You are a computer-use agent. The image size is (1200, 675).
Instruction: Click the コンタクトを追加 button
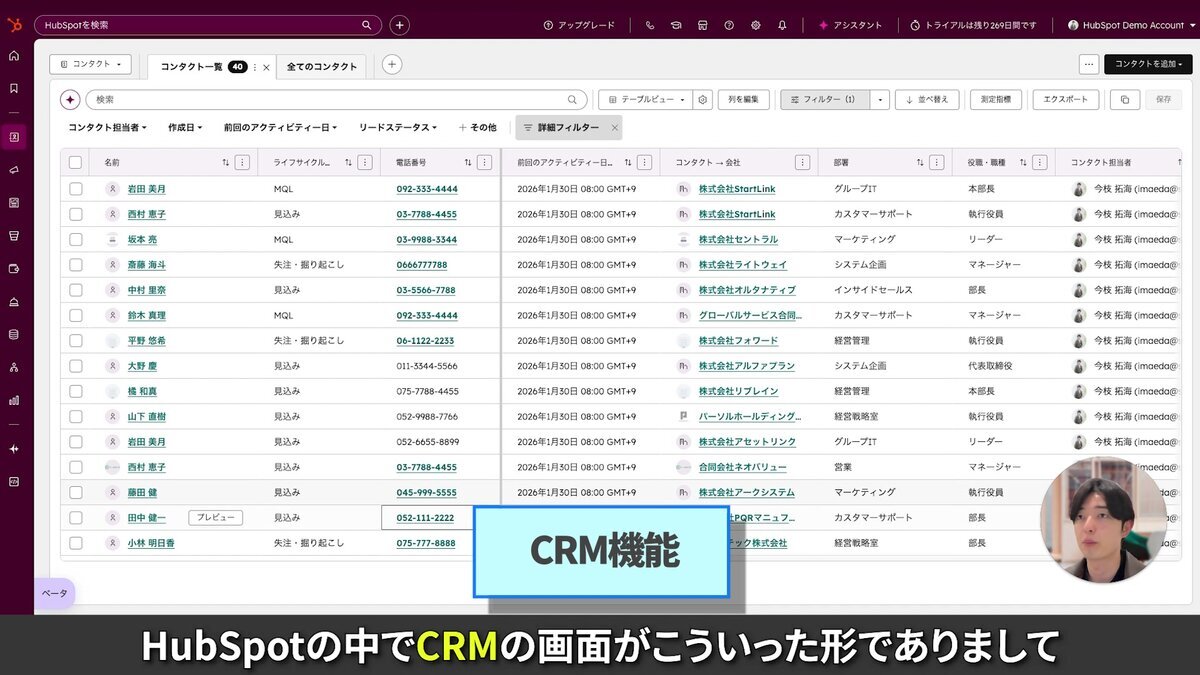pyautogui.click(x=1146, y=62)
